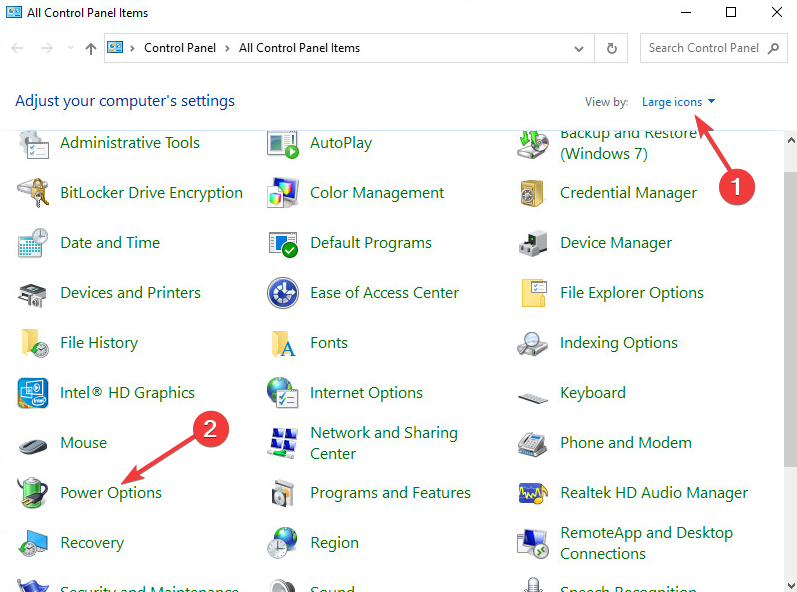Click the Indexing Options magnifier icon
Screen dimensions: 797x592
pos(532,344)
